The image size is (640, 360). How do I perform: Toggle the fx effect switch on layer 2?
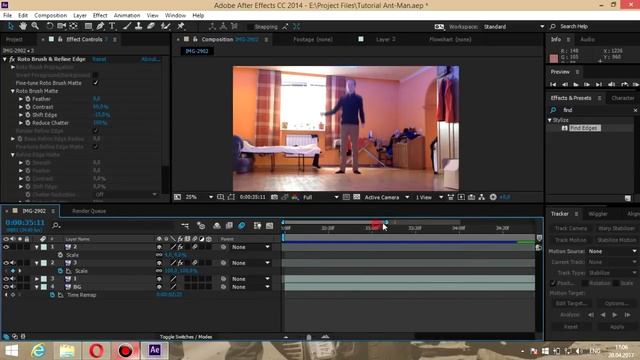[180, 263]
